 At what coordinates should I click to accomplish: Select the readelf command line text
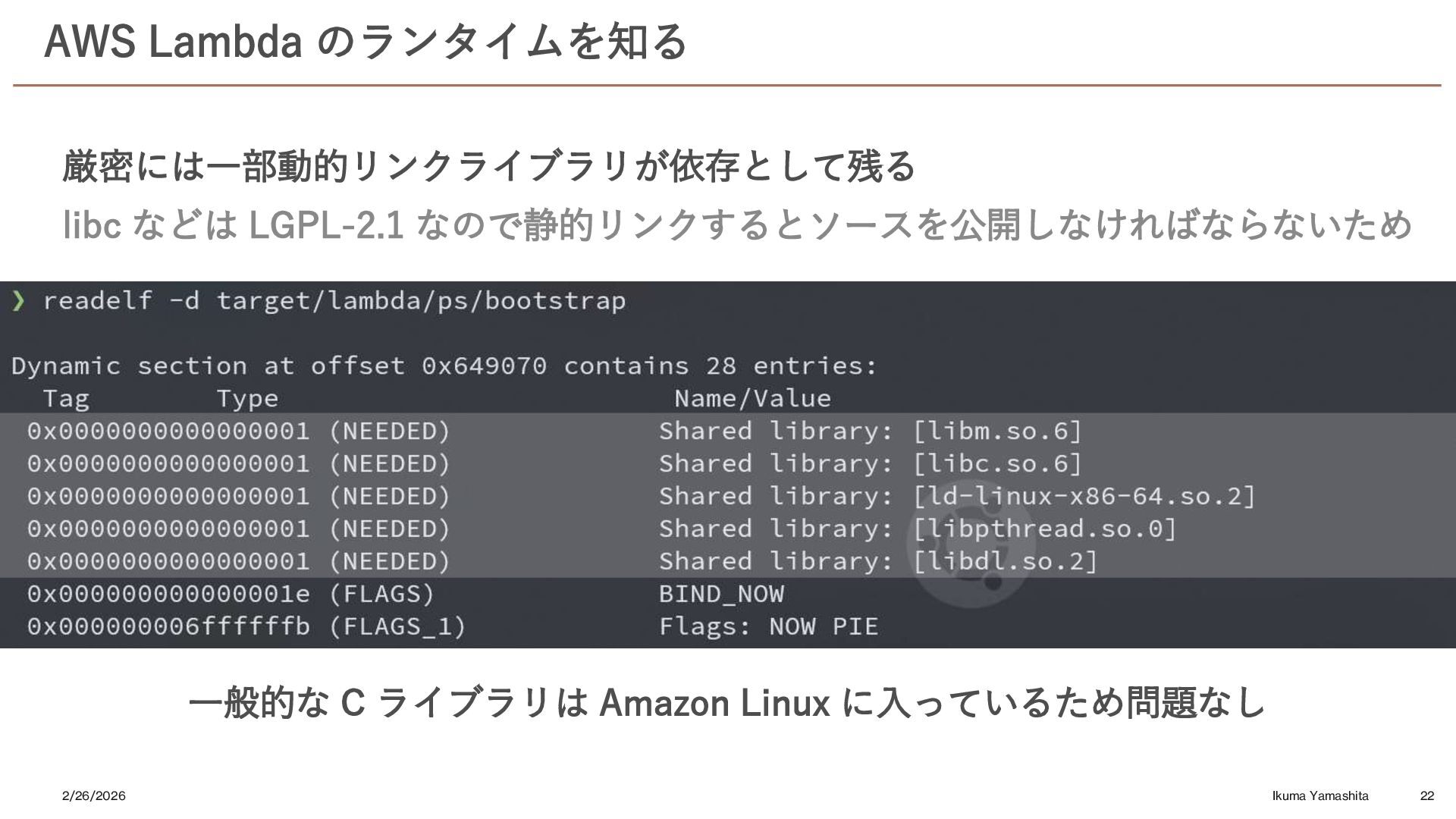tap(334, 302)
